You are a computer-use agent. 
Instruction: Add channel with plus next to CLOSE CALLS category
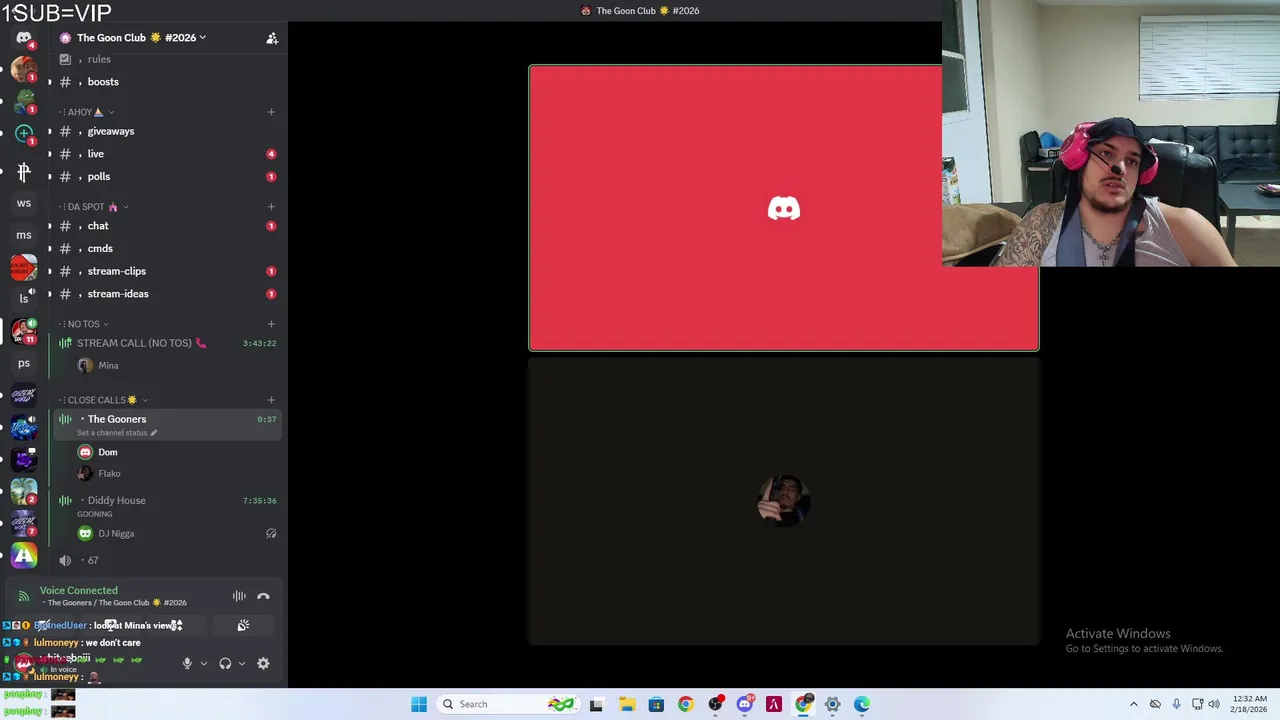[x=271, y=400]
